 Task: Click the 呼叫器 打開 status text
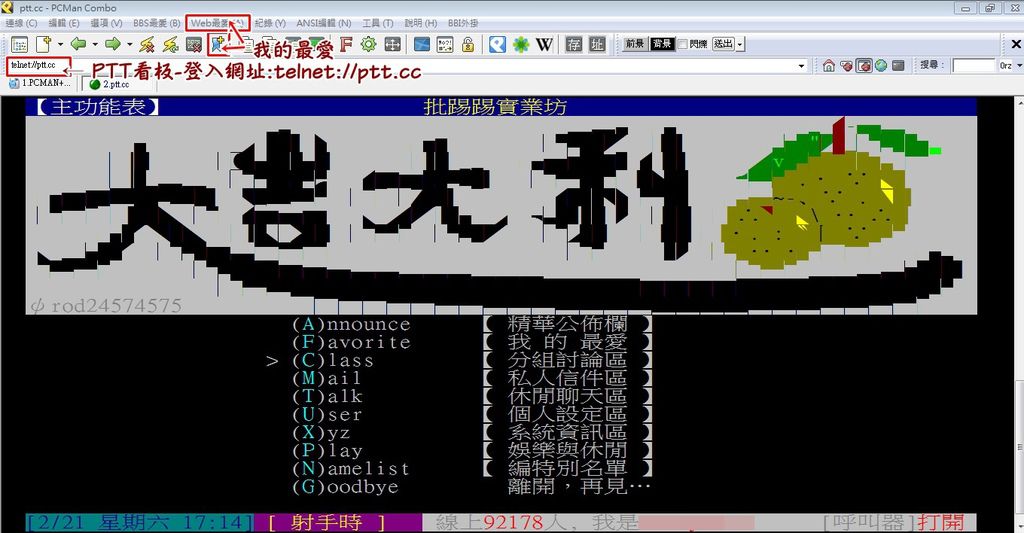point(894,523)
